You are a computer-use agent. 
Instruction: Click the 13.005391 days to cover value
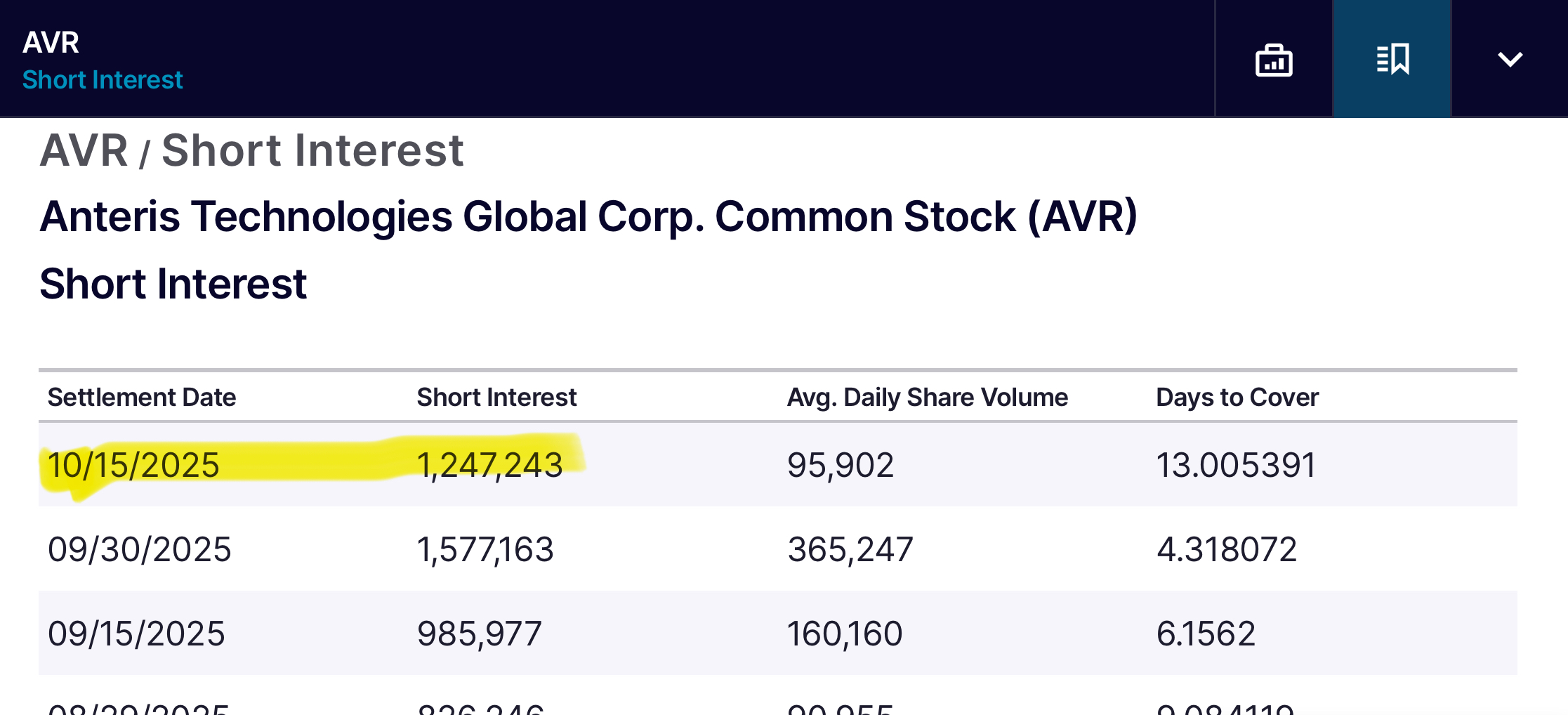[x=1236, y=465]
